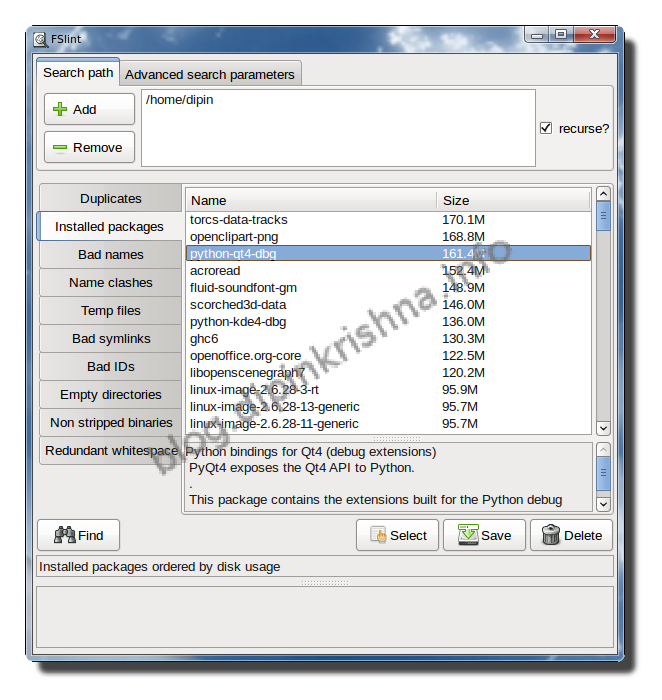The height and width of the screenshot is (700, 662).
Task: Select the openclipart-png package row
Action: [x=388, y=237]
